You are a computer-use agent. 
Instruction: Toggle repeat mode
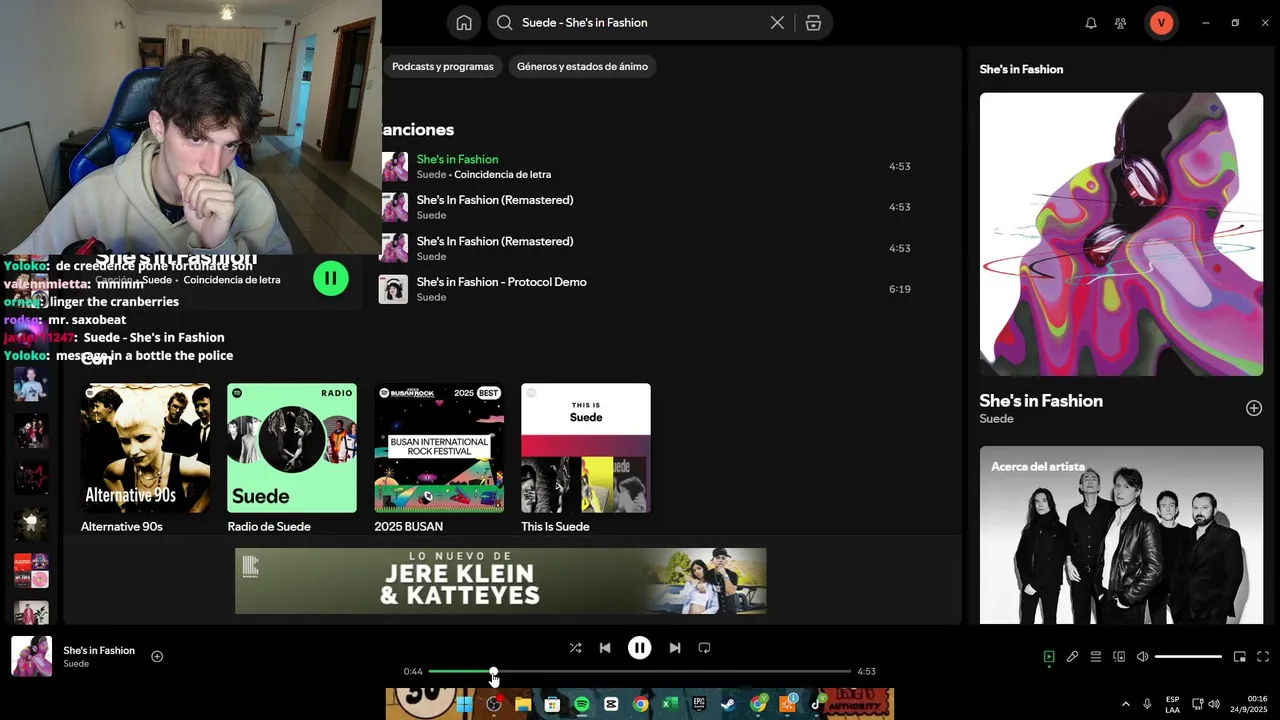[x=704, y=648]
